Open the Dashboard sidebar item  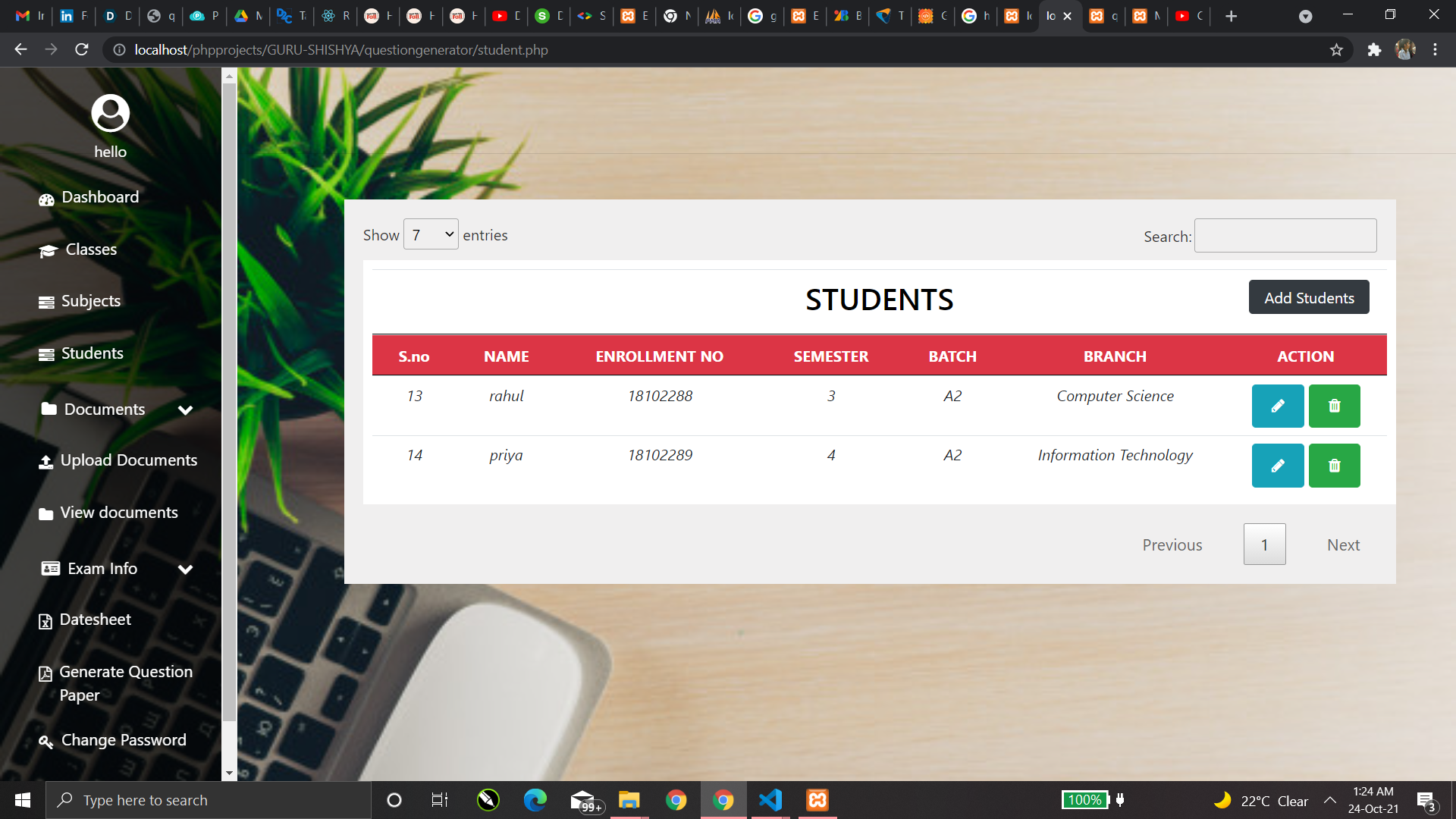[99, 197]
